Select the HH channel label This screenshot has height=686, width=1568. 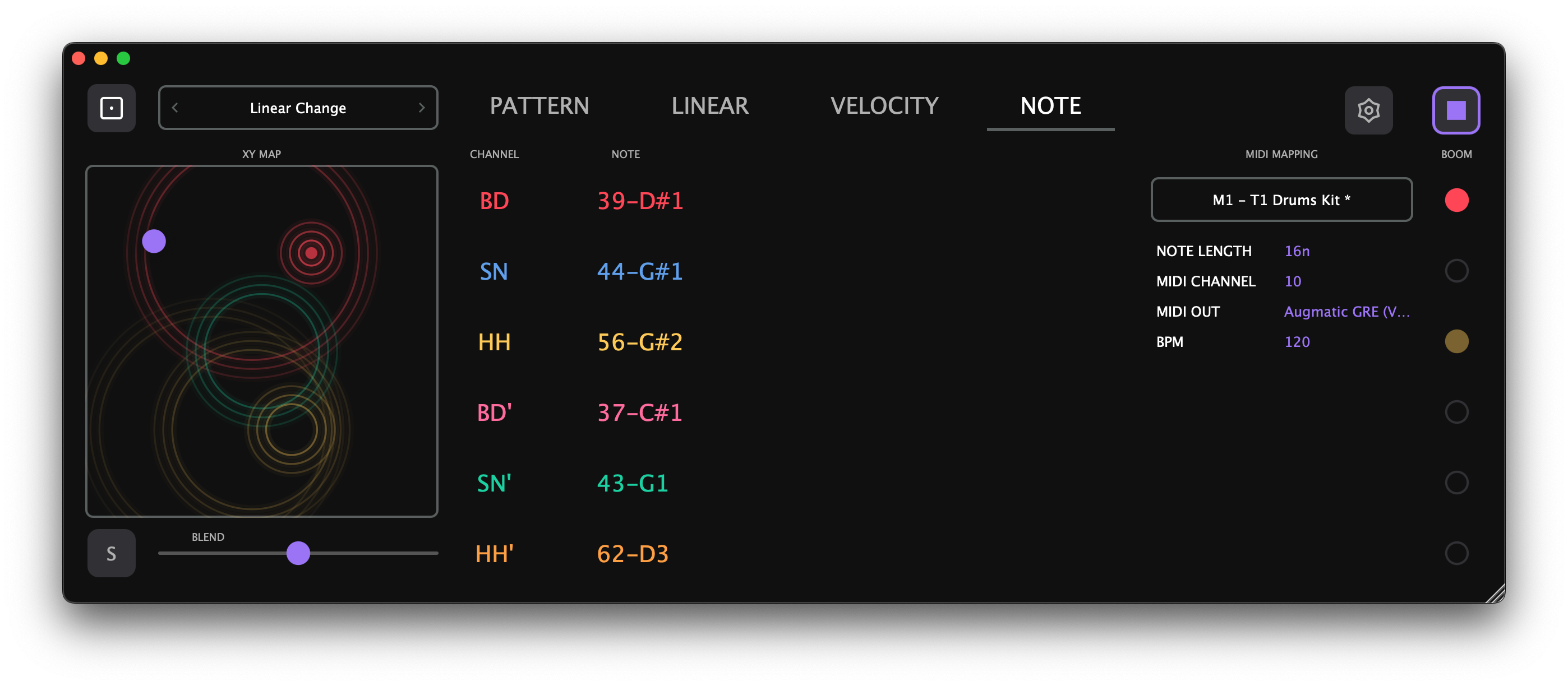(x=495, y=342)
